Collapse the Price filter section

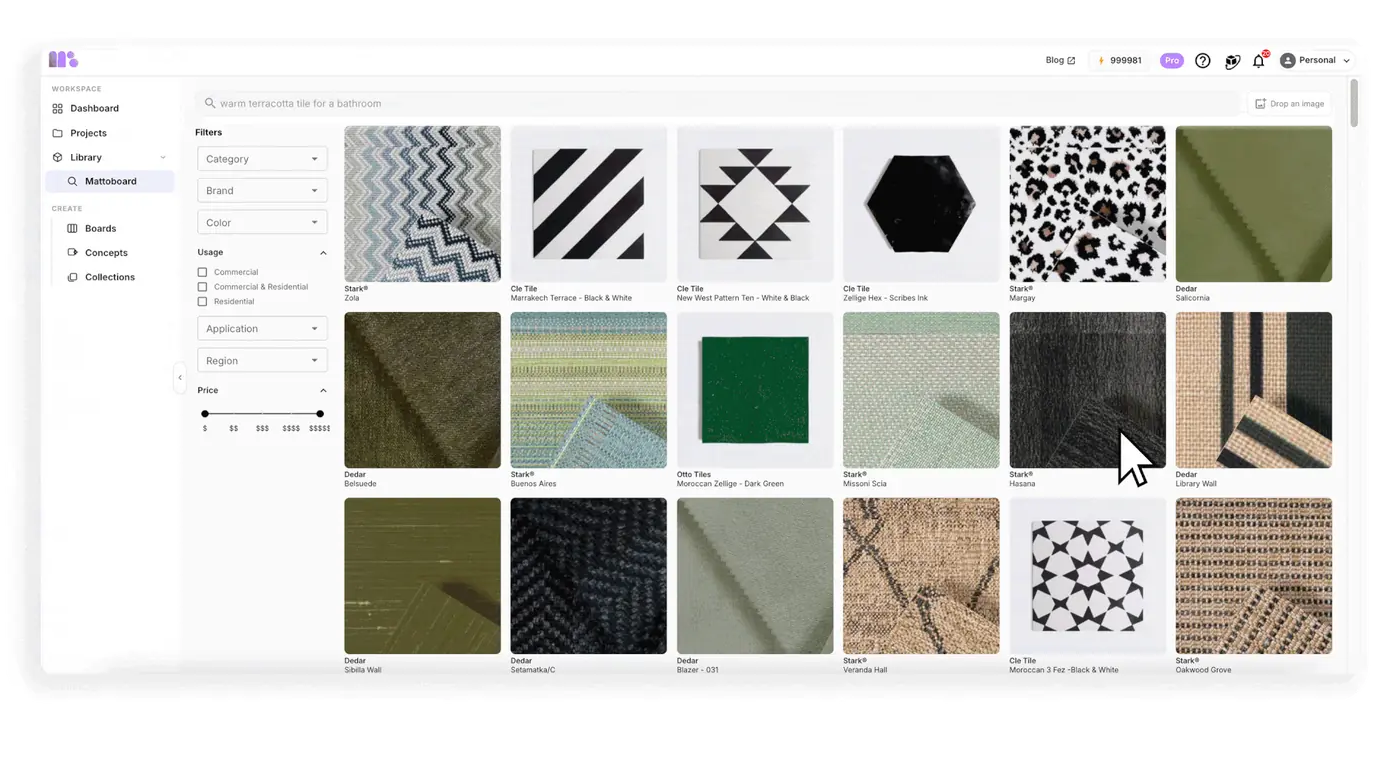[323, 391]
